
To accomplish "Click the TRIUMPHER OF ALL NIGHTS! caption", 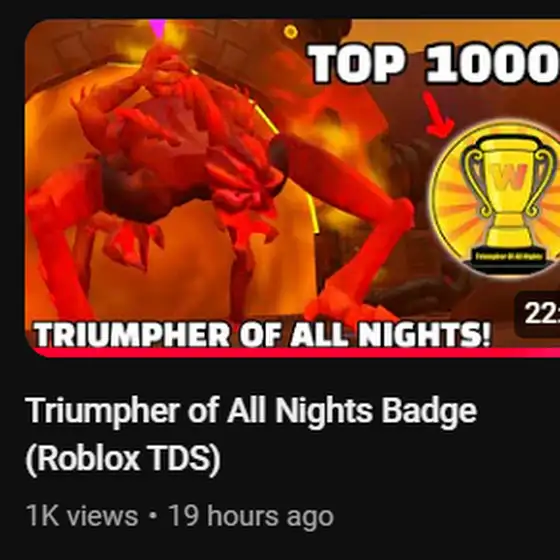I will coord(262,335).
